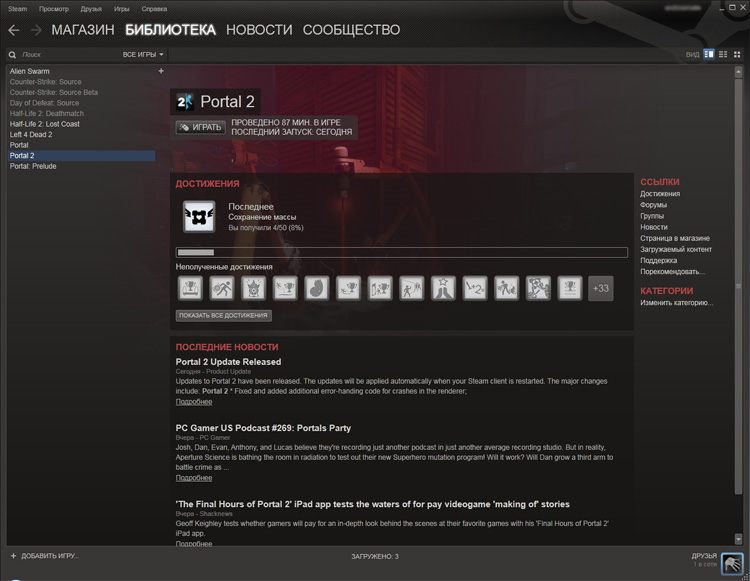Open the Справка menu
The height and width of the screenshot is (581, 750).
[x=154, y=9]
